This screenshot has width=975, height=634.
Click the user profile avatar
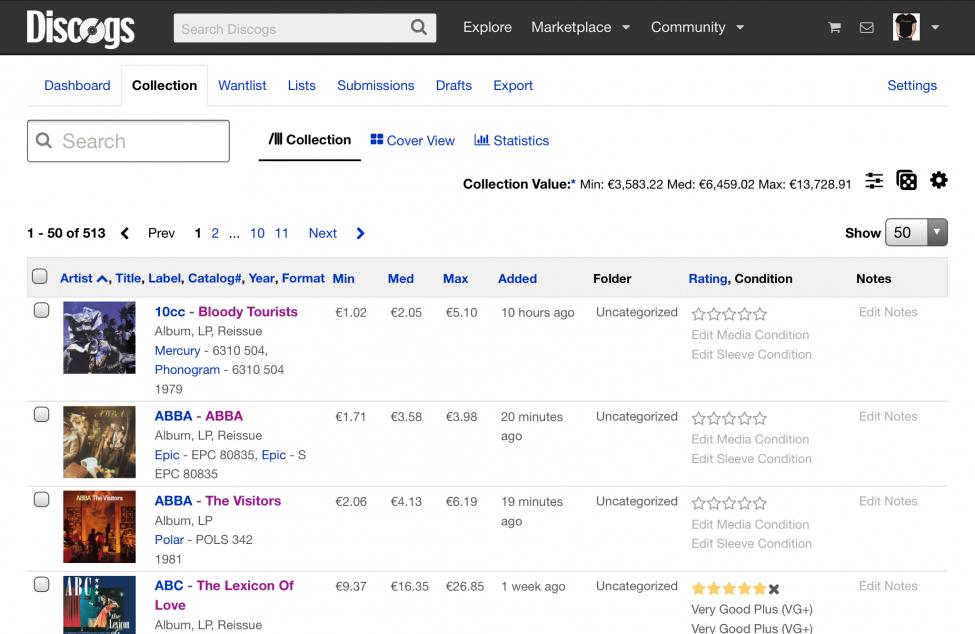click(x=906, y=27)
